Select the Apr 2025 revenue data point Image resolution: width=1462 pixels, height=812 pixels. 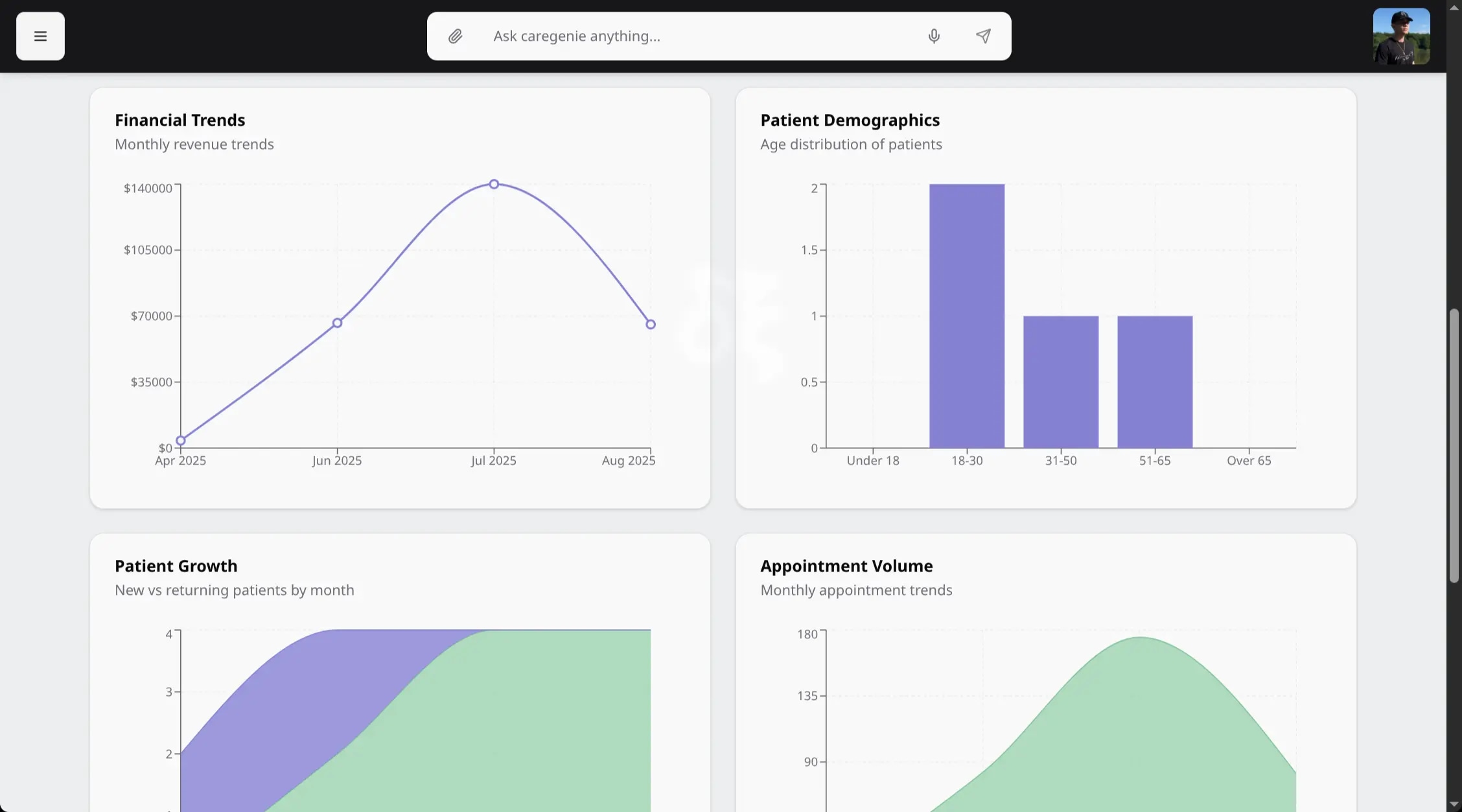click(x=181, y=441)
